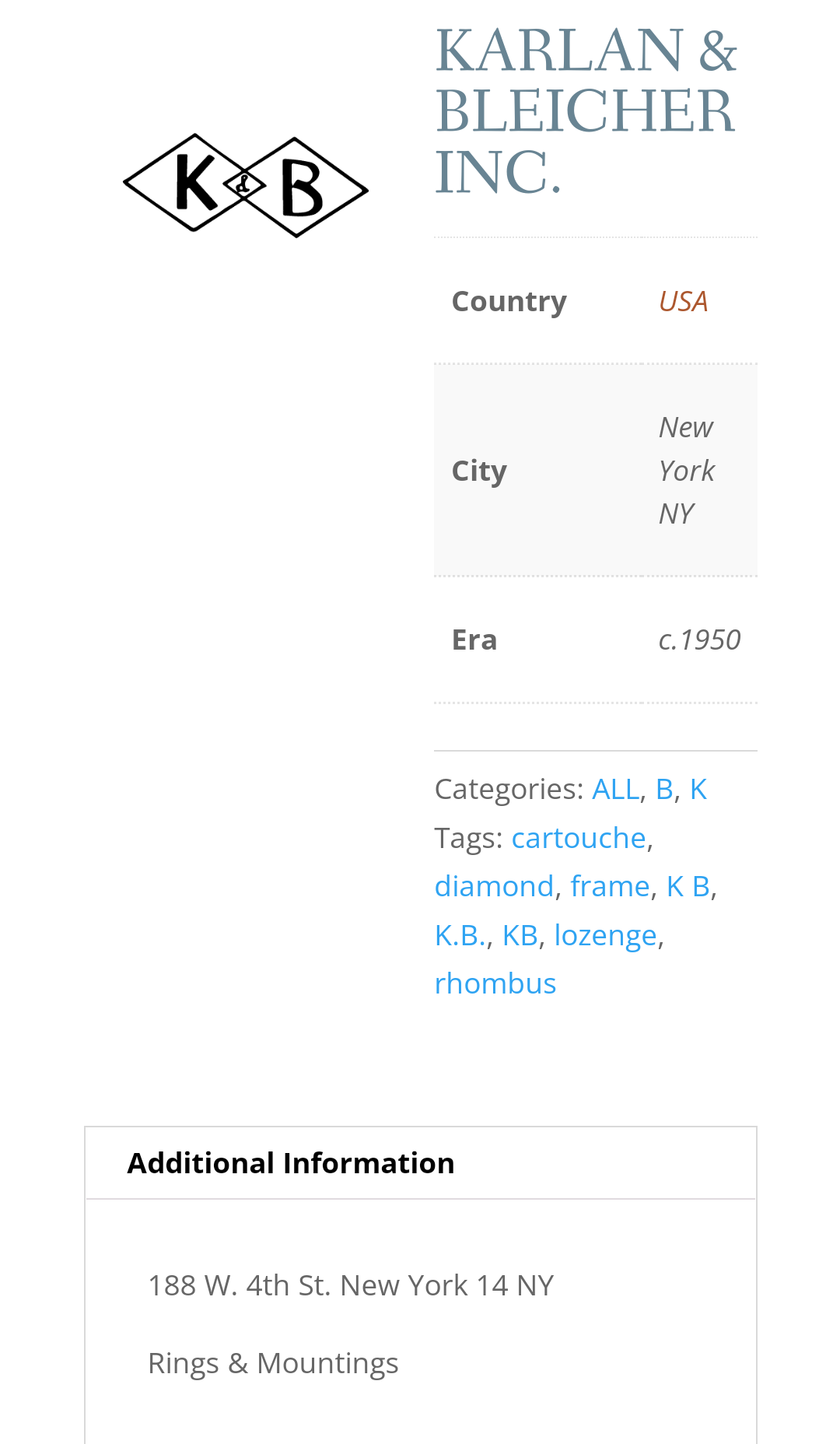Switch to the Additional Information tab
840x1444 pixels.
click(x=291, y=1163)
